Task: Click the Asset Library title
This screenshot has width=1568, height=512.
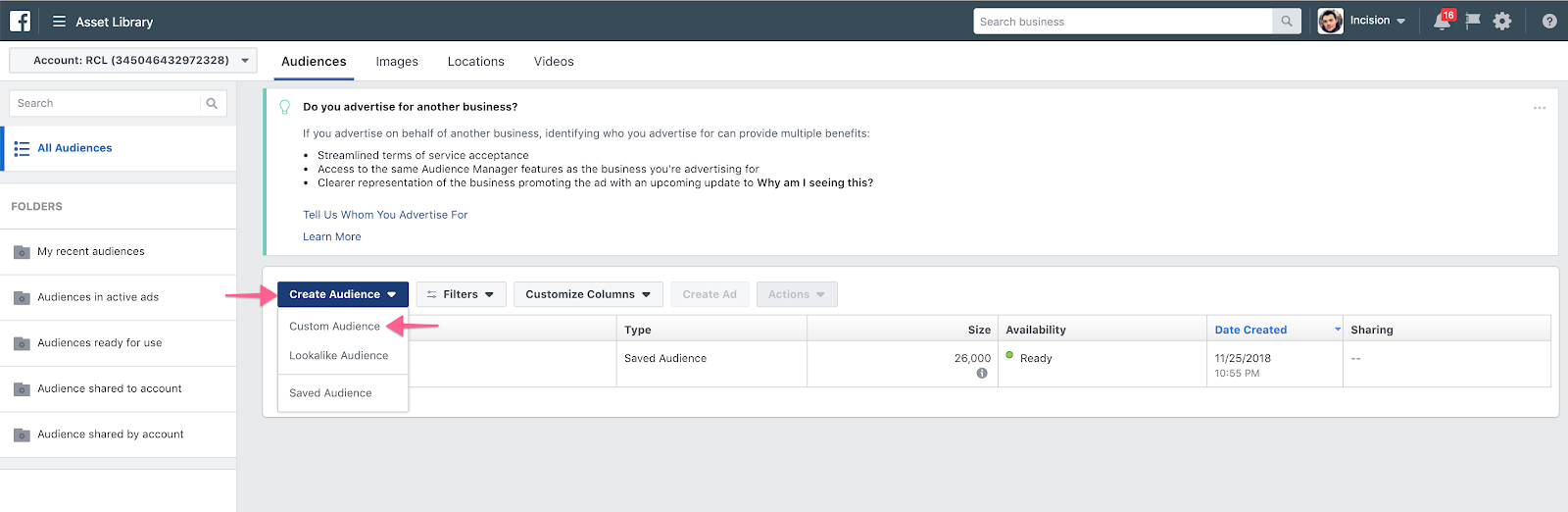Action: tap(115, 22)
